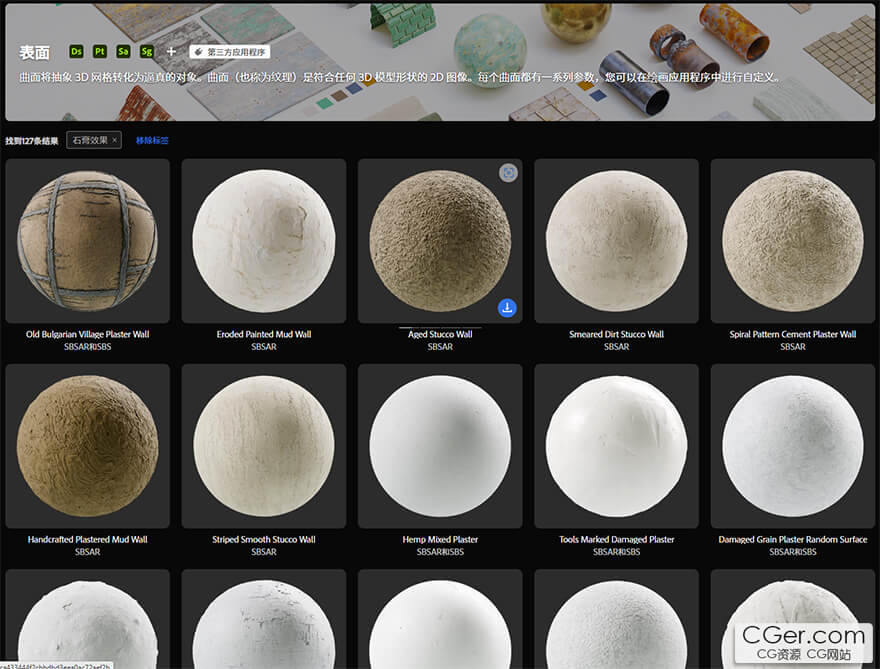Image resolution: width=880 pixels, height=669 pixels.
Task: Remove the 石膏效果 filter tag
Action: pos(114,140)
